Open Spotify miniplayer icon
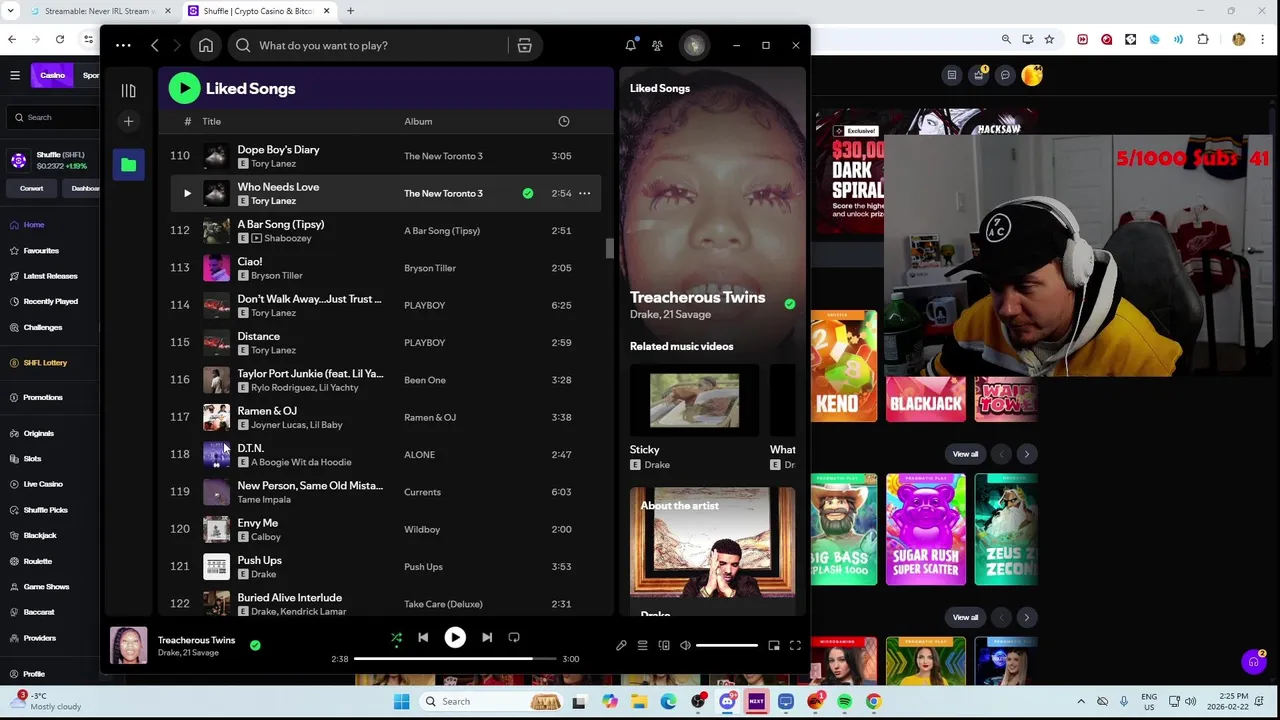 click(774, 645)
